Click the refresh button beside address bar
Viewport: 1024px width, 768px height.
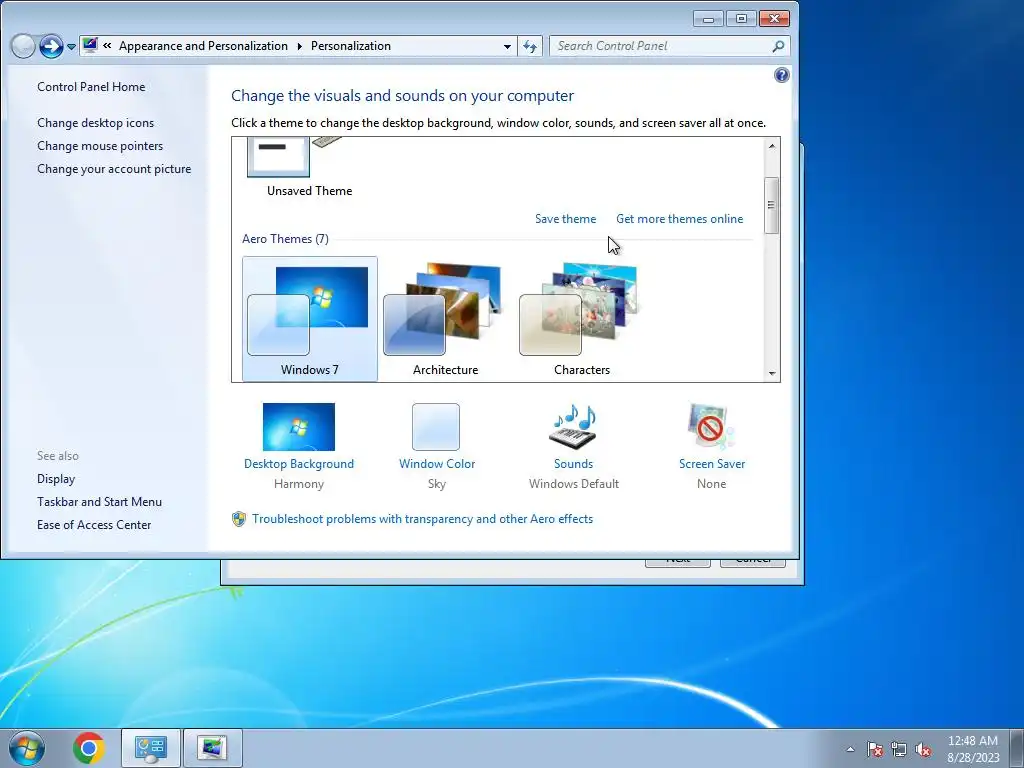click(530, 46)
